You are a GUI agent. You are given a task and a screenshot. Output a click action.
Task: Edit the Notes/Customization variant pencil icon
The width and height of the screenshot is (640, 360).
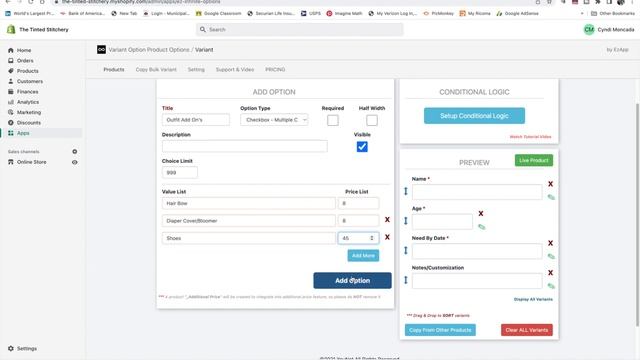(551, 286)
